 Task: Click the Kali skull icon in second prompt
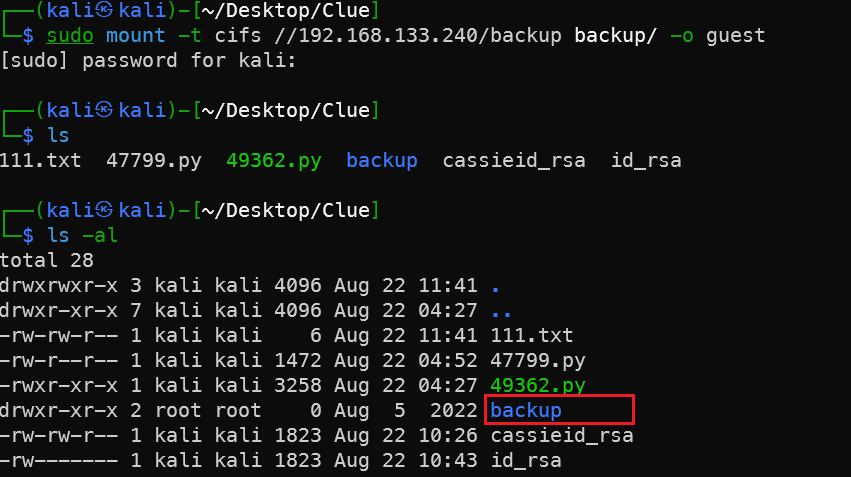coord(104,110)
